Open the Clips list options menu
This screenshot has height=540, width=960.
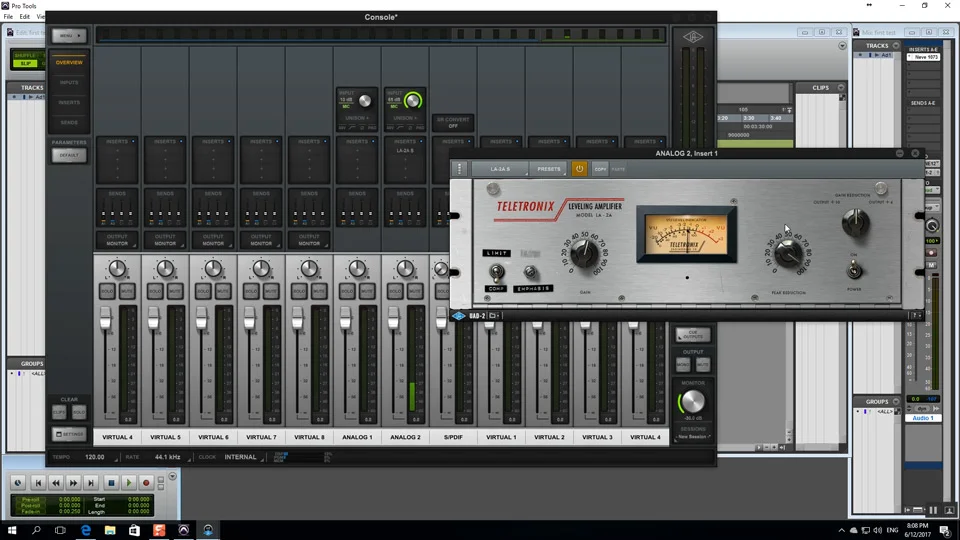pos(841,88)
